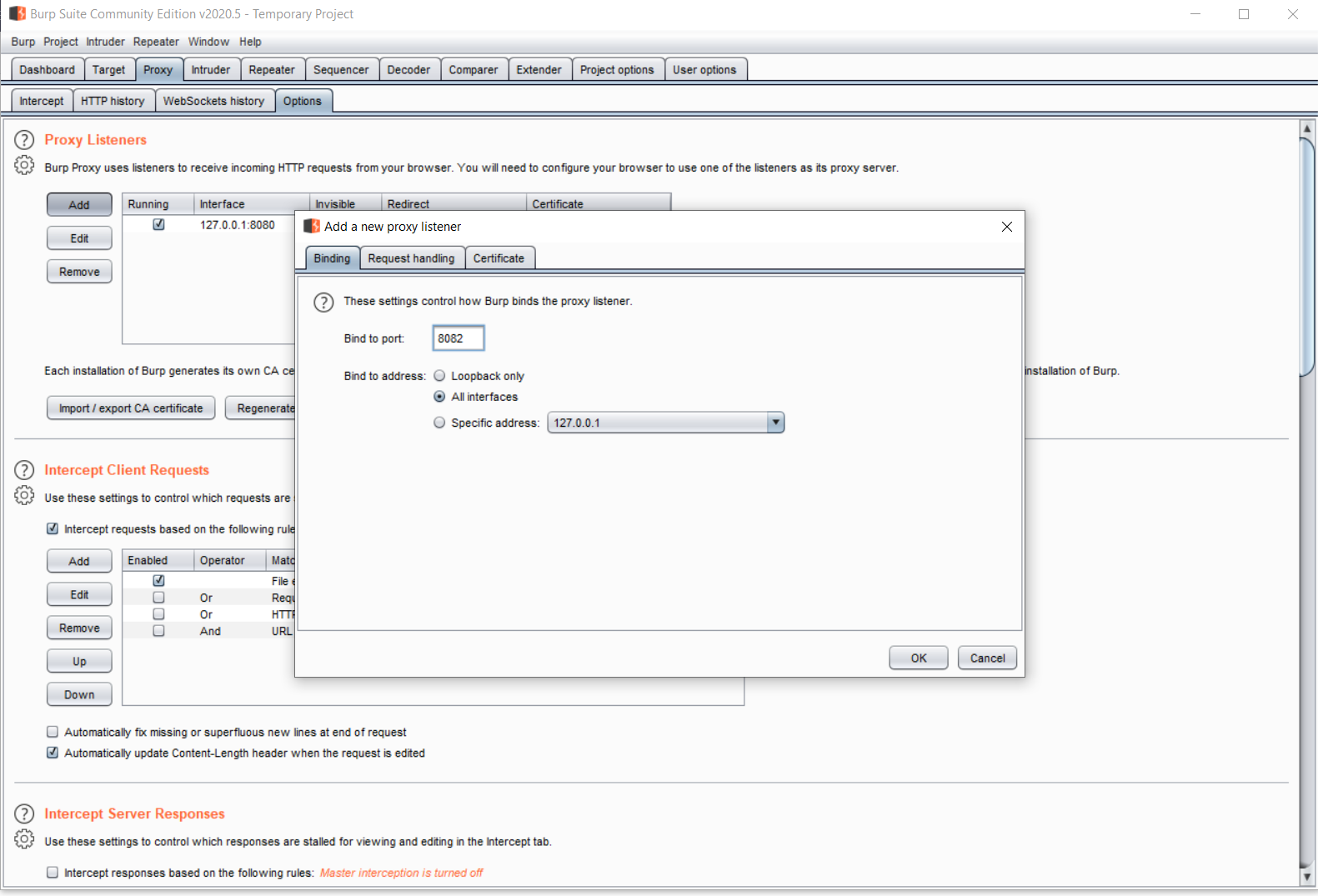
Task: Click Burp logo in dialog title bar
Action: click(312, 227)
